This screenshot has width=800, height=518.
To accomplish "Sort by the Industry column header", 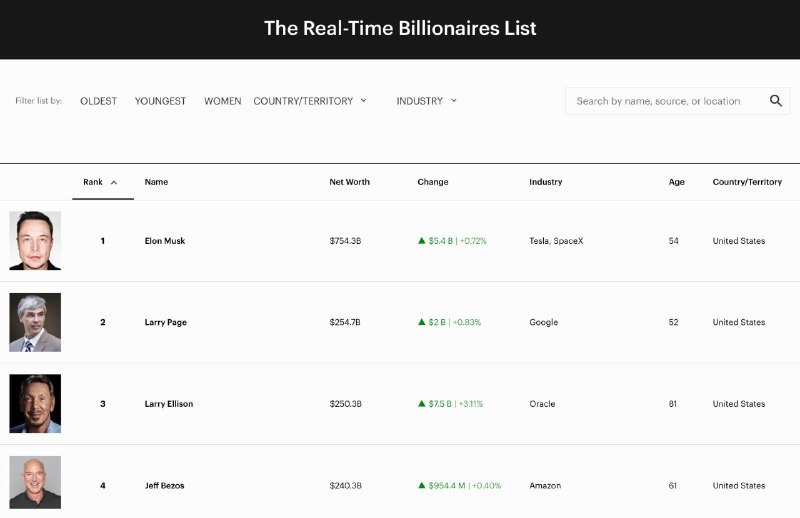I will click(546, 182).
